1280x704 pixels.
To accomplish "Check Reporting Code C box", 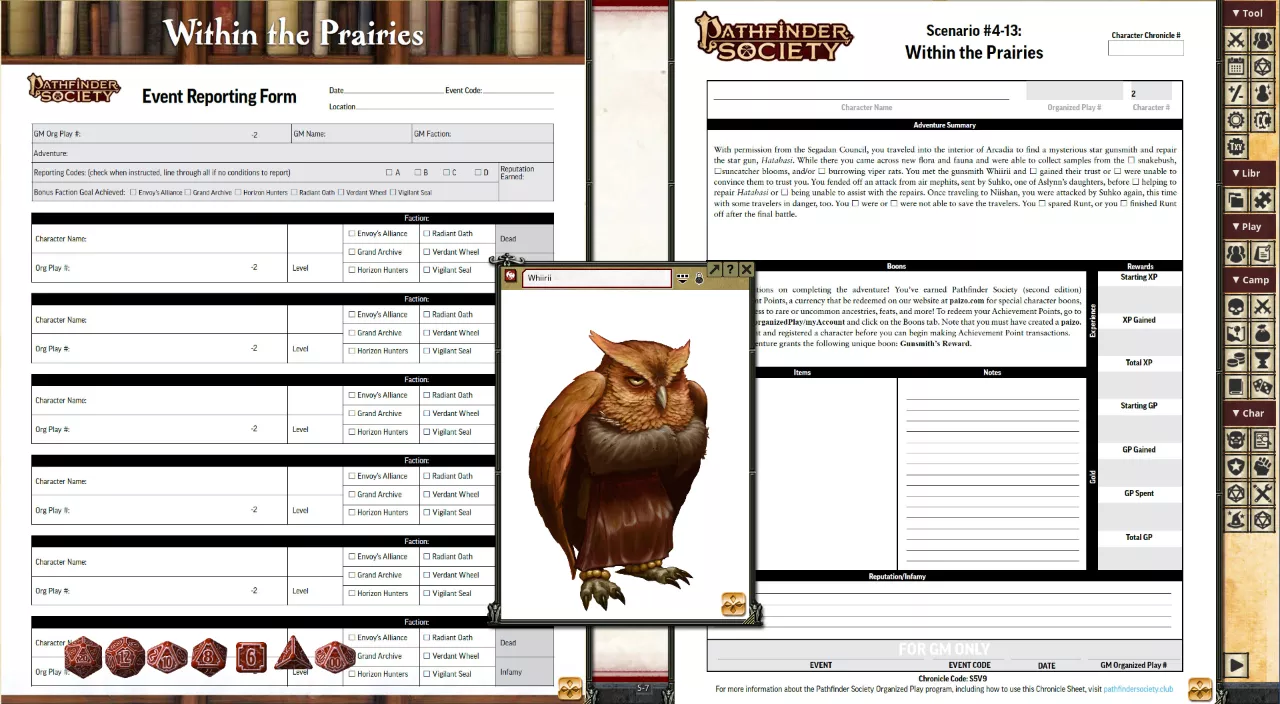I will [447, 172].
